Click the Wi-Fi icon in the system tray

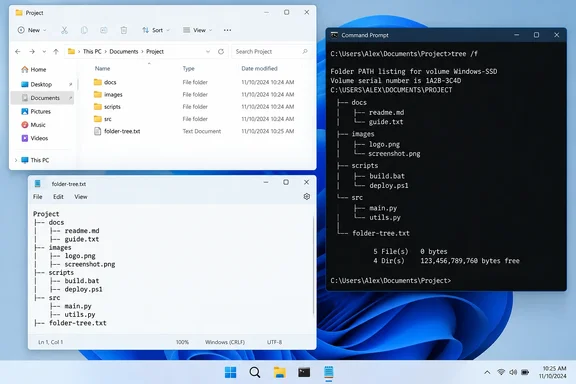pyautogui.click(x=501, y=372)
